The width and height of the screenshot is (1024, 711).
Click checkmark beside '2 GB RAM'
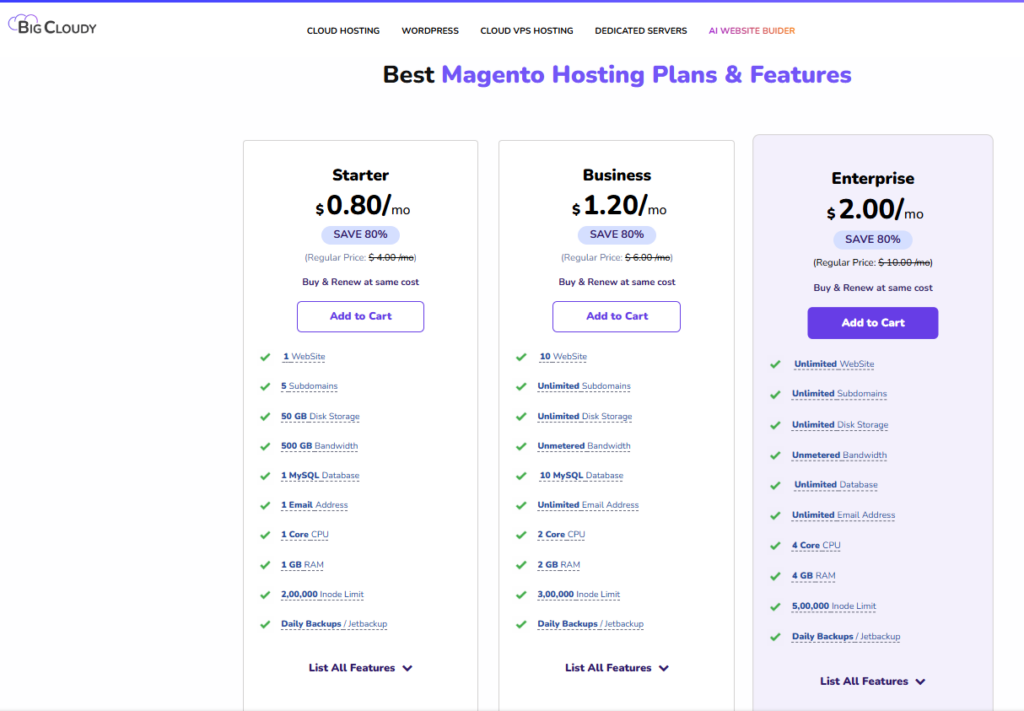(521, 565)
